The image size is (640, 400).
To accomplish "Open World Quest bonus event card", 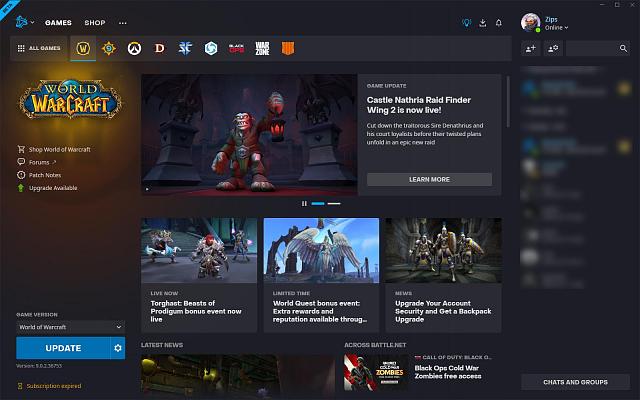I will coord(321,275).
